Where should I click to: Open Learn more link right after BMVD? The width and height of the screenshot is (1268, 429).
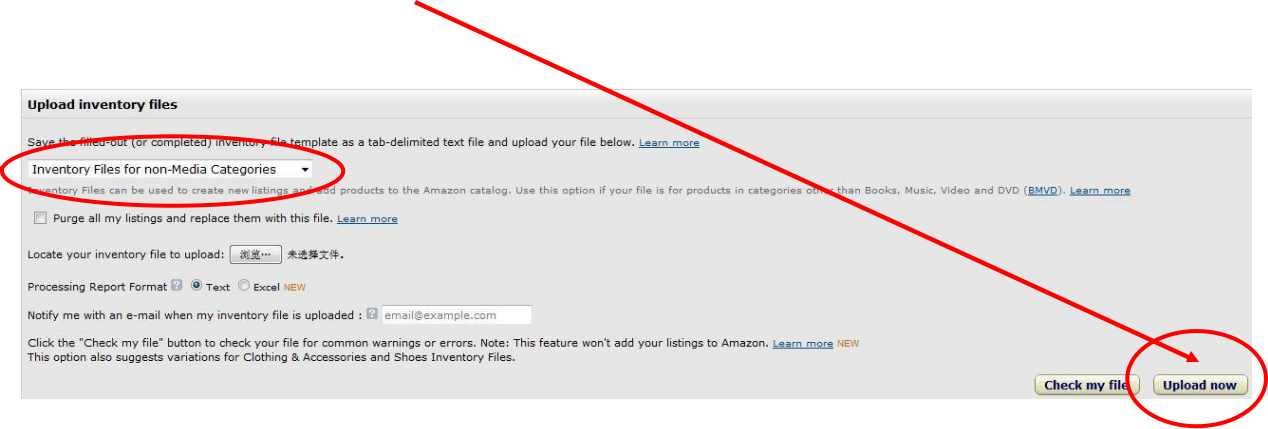(1100, 191)
